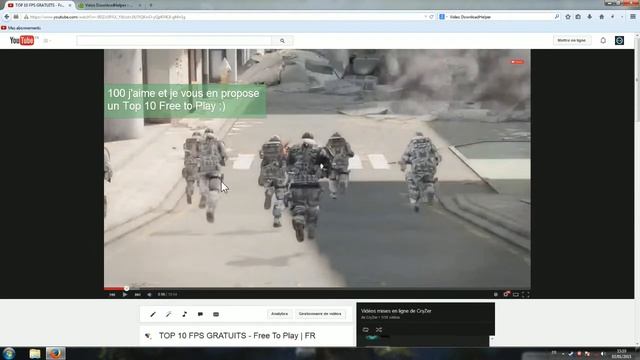
Task: Click the taskbar volume speaker icon
Action: (x=603, y=354)
